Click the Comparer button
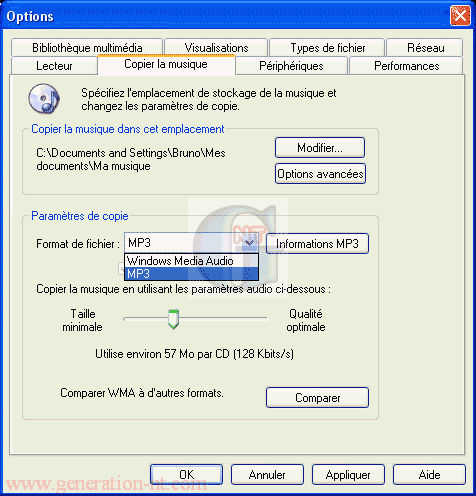 coord(317,398)
